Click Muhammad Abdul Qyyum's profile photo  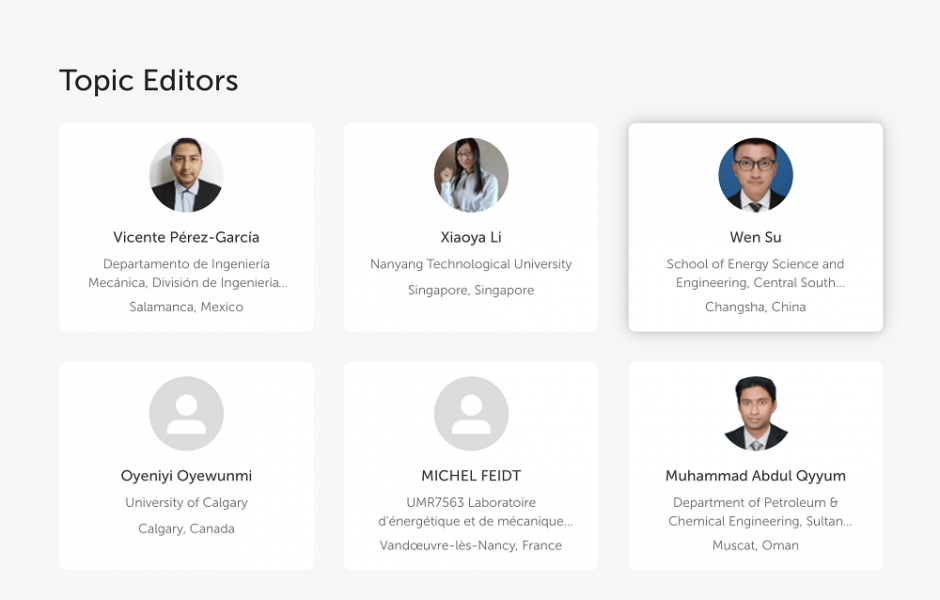tap(755, 414)
